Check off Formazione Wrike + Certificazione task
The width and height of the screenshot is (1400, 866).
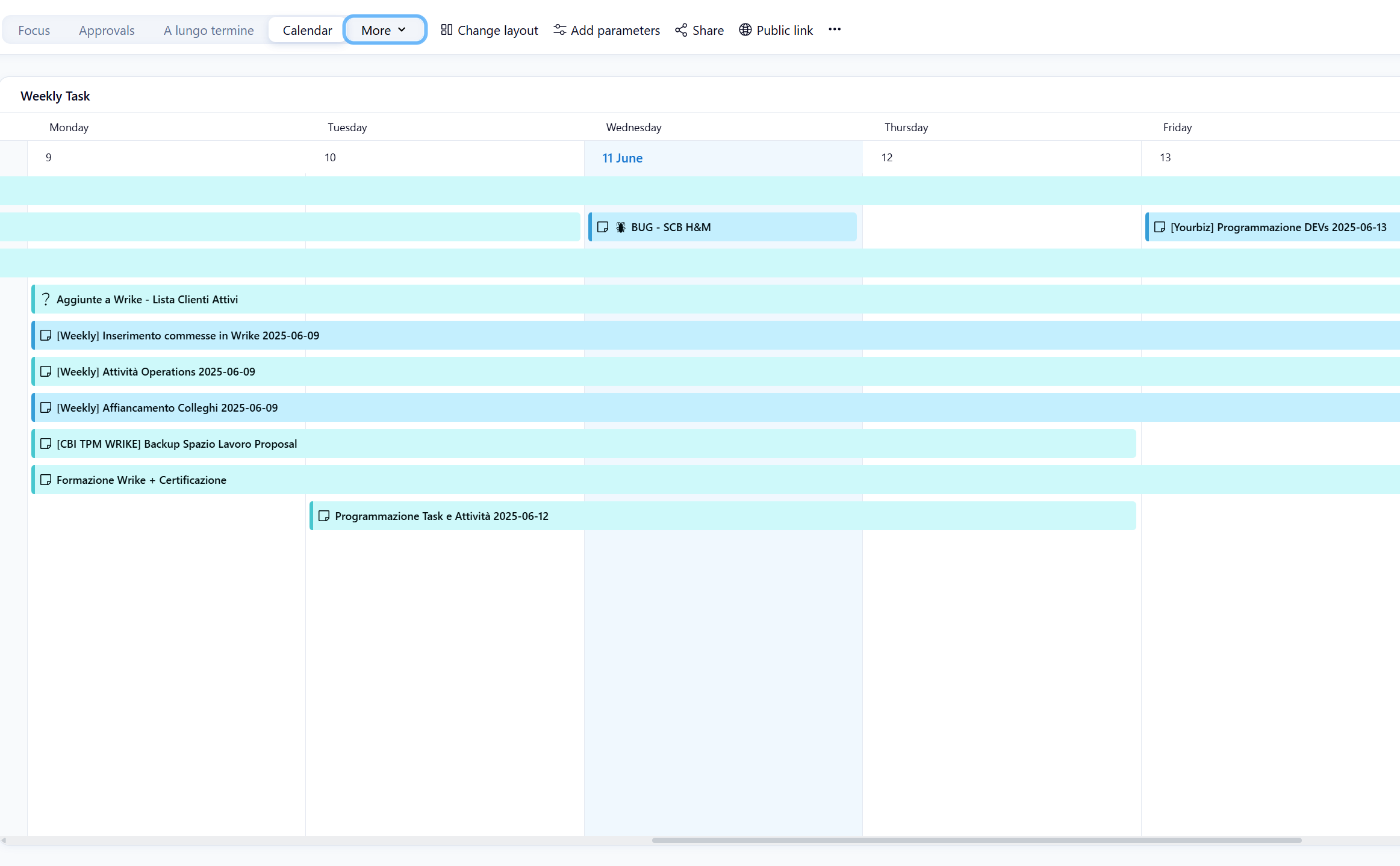point(46,480)
